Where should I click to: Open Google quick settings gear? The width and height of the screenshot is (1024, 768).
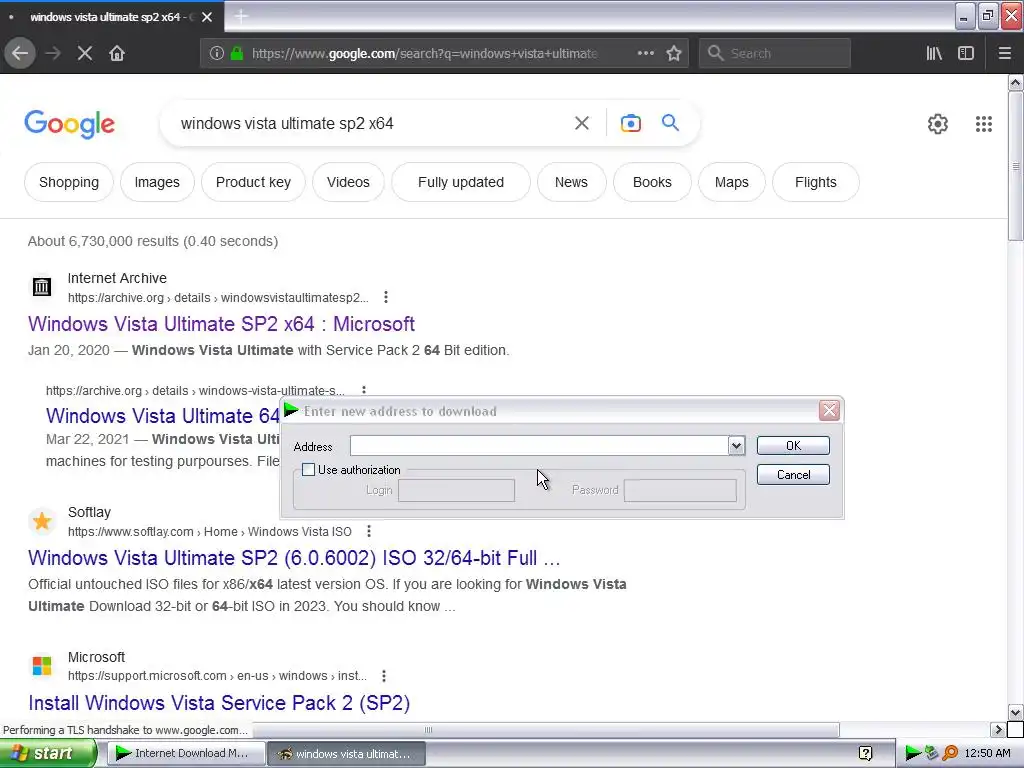938,124
